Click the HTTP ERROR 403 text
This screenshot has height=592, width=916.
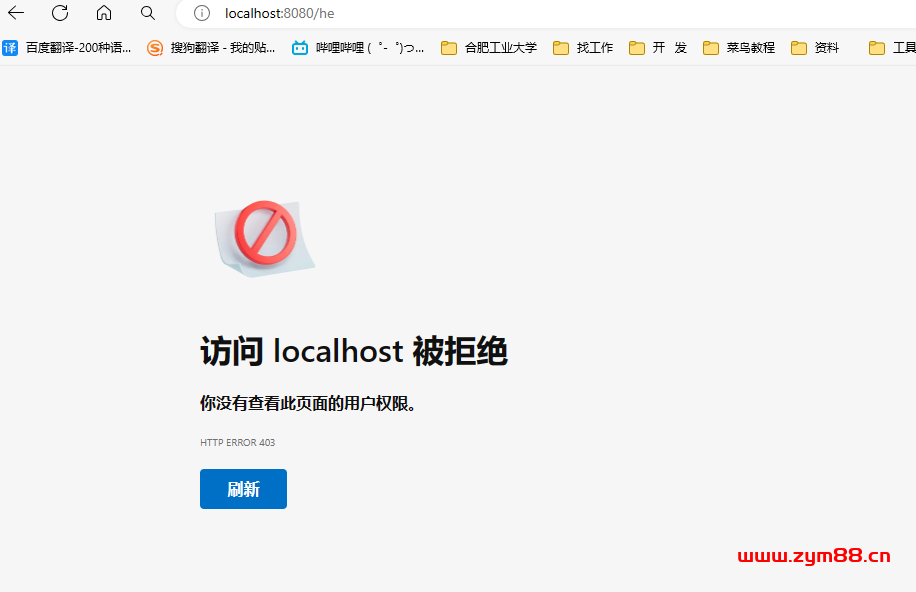pos(237,442)
